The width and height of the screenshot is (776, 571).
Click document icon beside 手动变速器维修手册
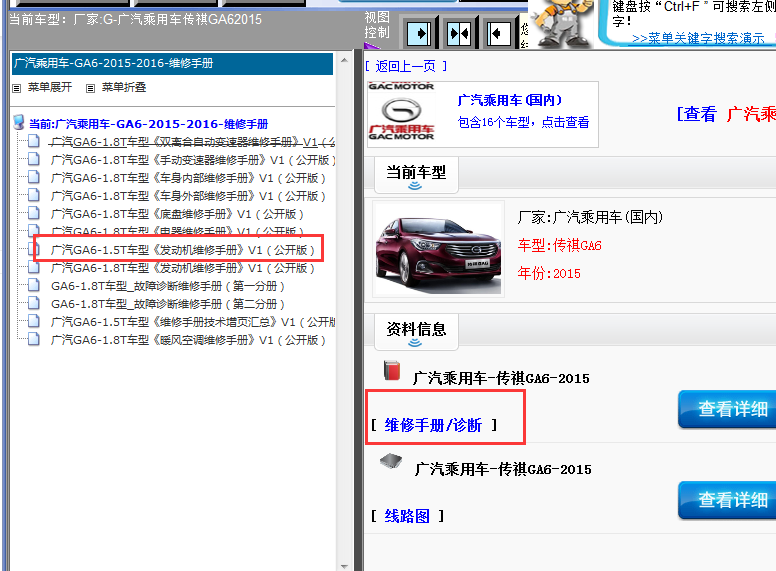pyautogui.click(x=34, y=159)
